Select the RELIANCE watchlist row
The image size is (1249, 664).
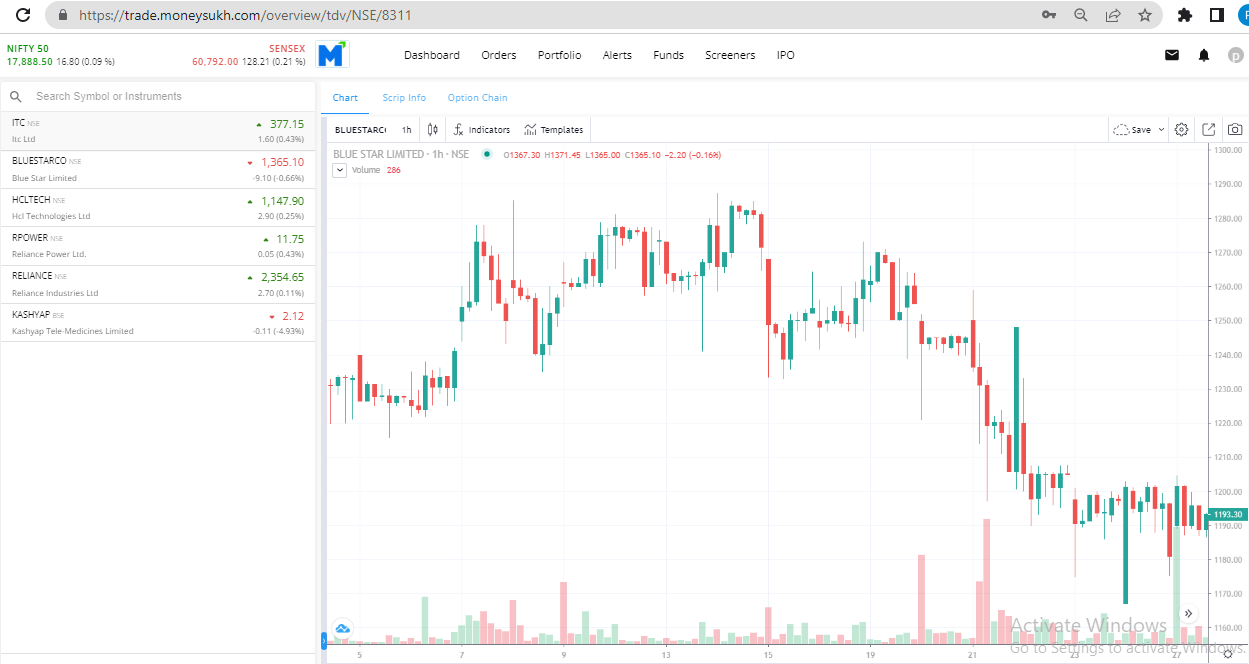(157, 284)
